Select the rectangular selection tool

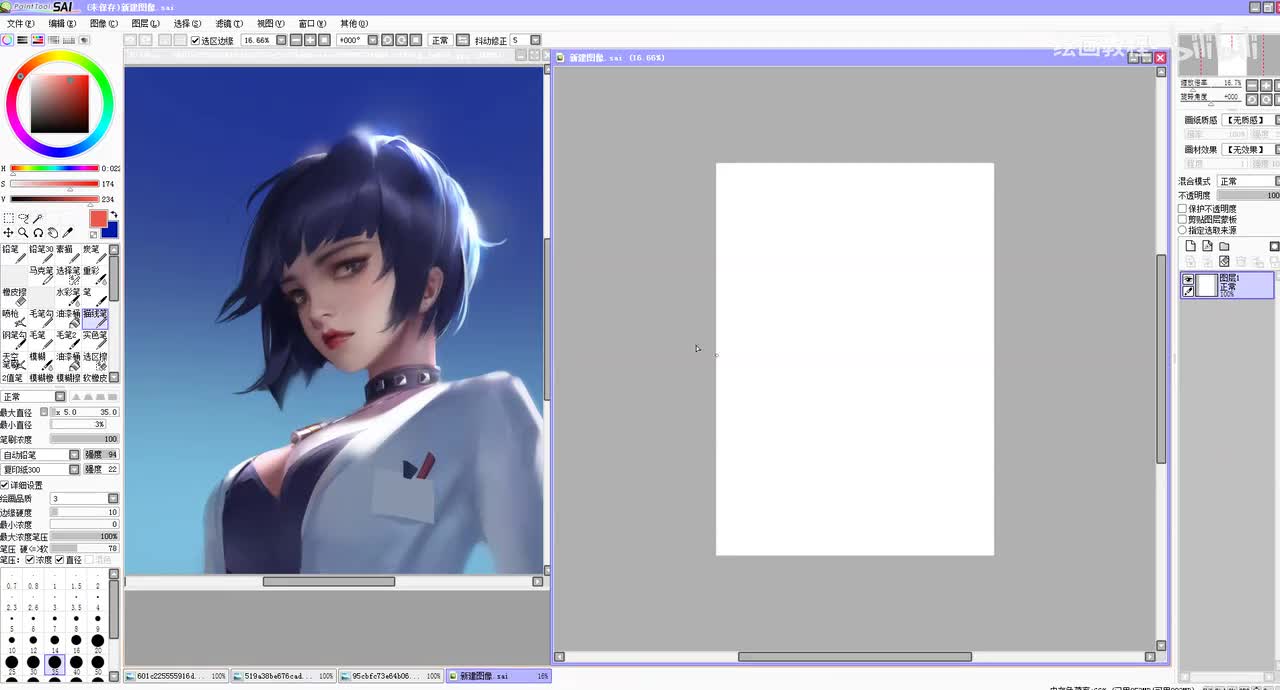tap(9, 218)
